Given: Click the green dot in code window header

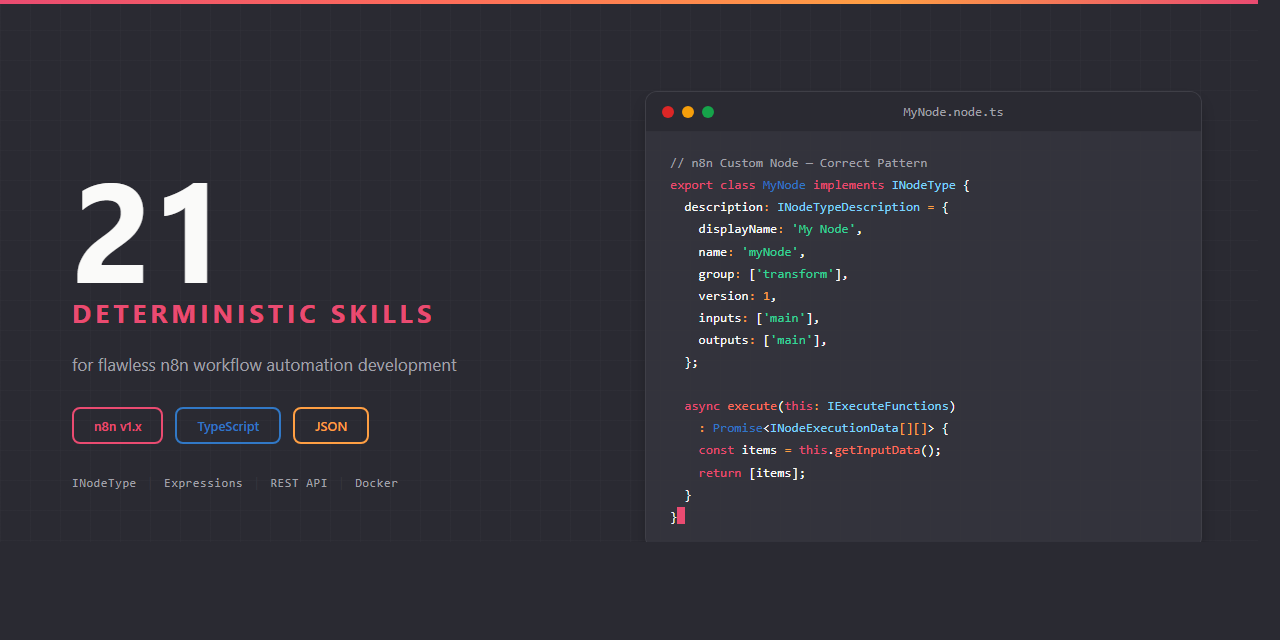Looking at the screenshot, I should pyautogui.click(x=708, y=112).
